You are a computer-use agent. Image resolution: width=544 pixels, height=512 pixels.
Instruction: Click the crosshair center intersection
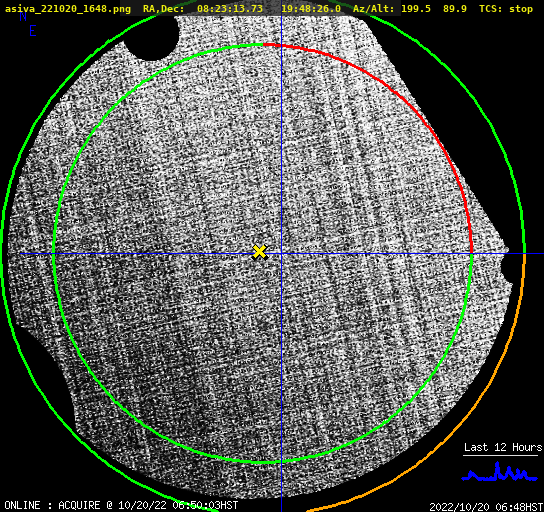pyautogui.click(x=281, y=254)
